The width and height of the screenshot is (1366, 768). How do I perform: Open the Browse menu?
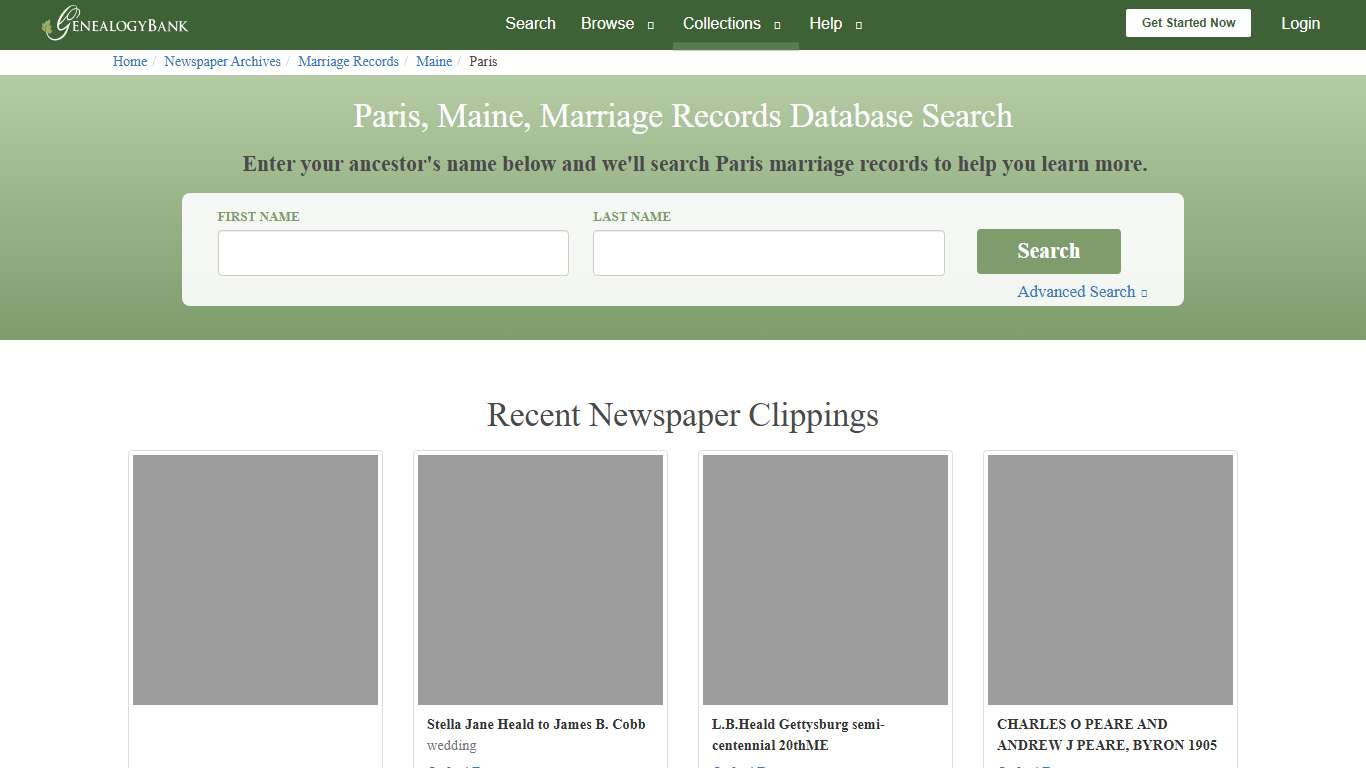[607, 23]
